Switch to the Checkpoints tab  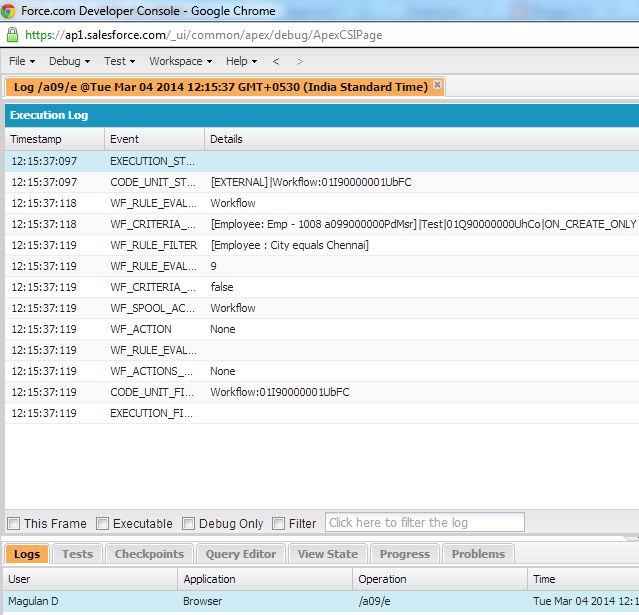coord(149,554)
